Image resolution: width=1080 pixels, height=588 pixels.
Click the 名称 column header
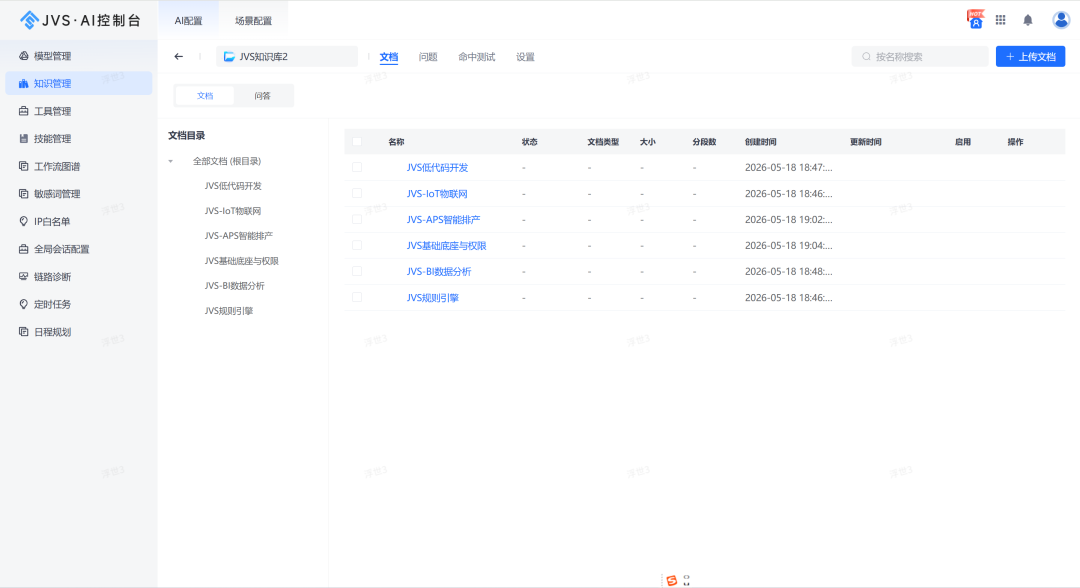tap(396, 142)
